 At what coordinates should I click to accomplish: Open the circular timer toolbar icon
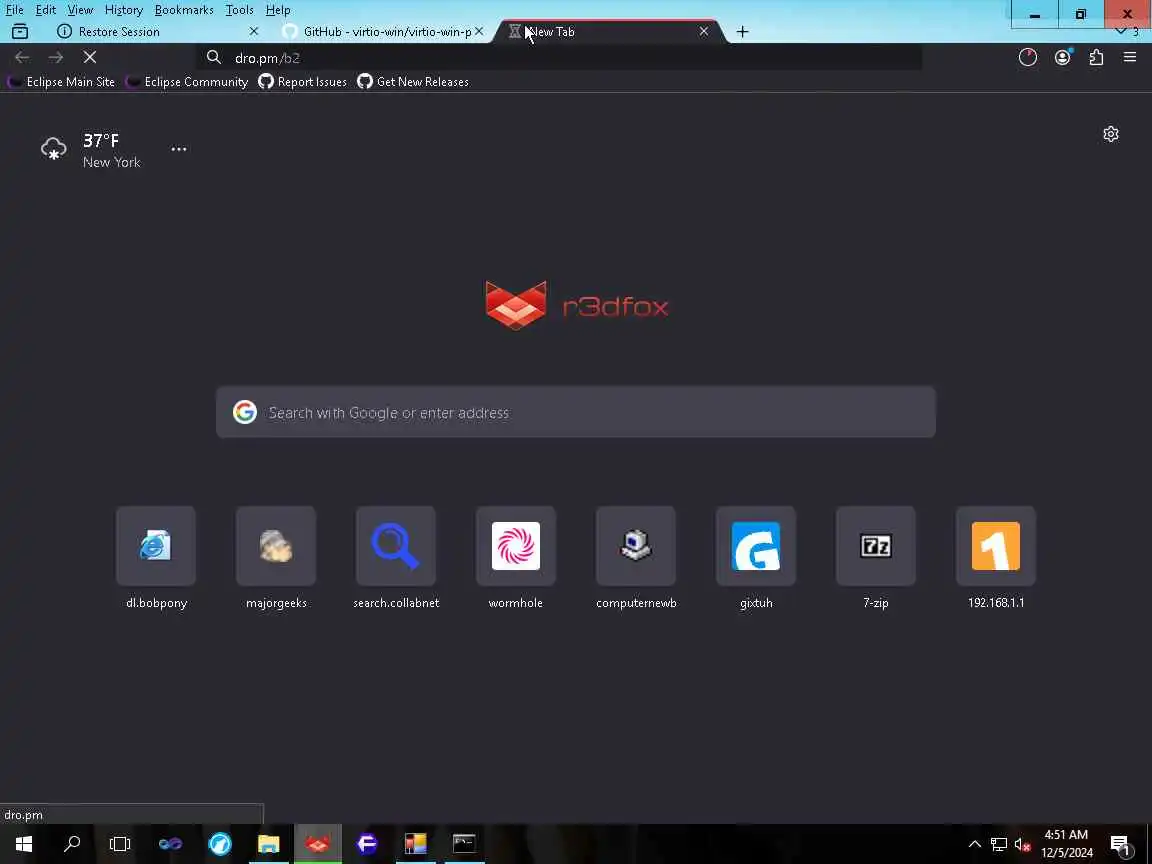point(1027,57)
